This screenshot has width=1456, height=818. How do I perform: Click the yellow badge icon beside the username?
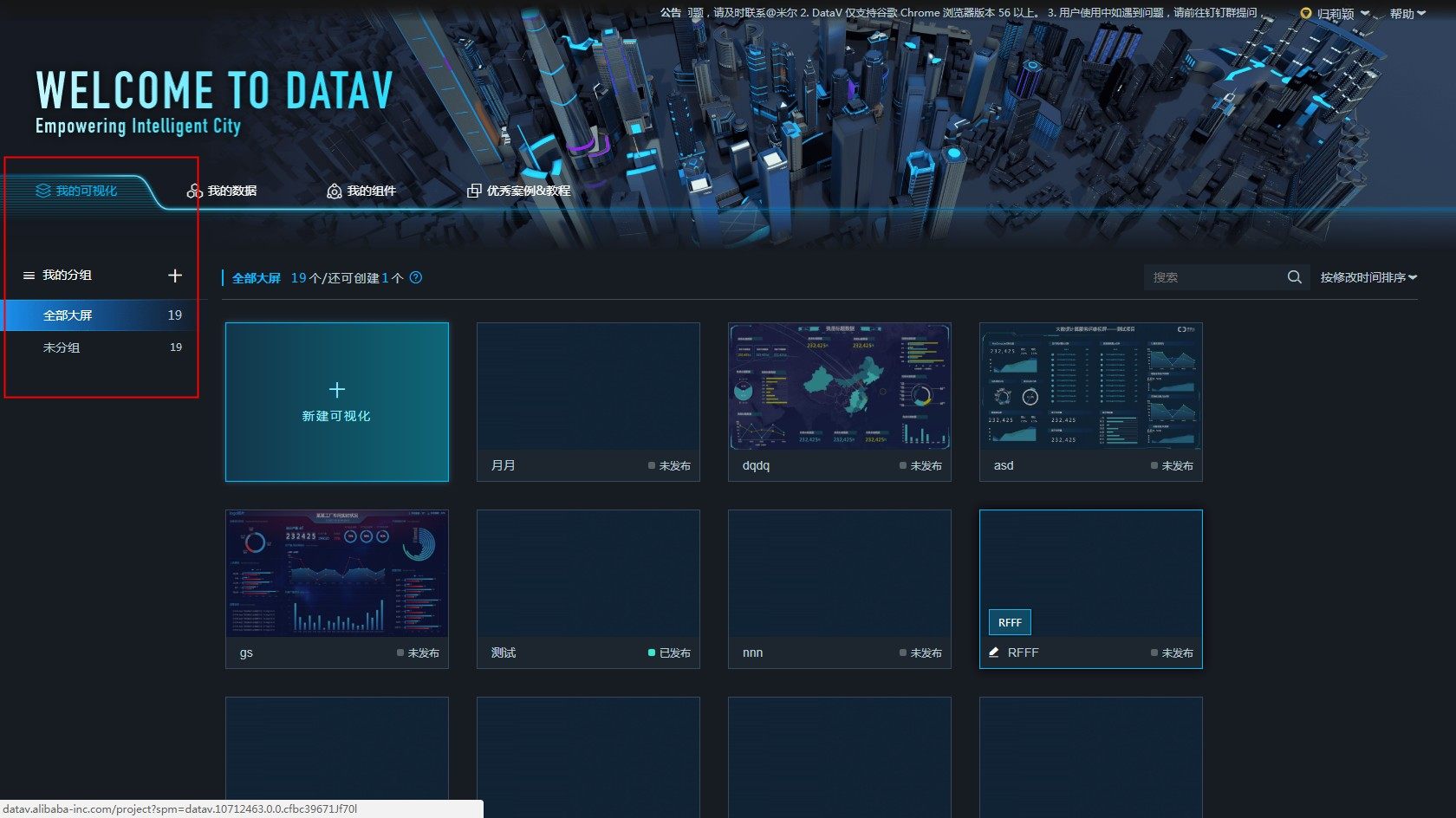pyautogui.click(x=1305, y=13)
